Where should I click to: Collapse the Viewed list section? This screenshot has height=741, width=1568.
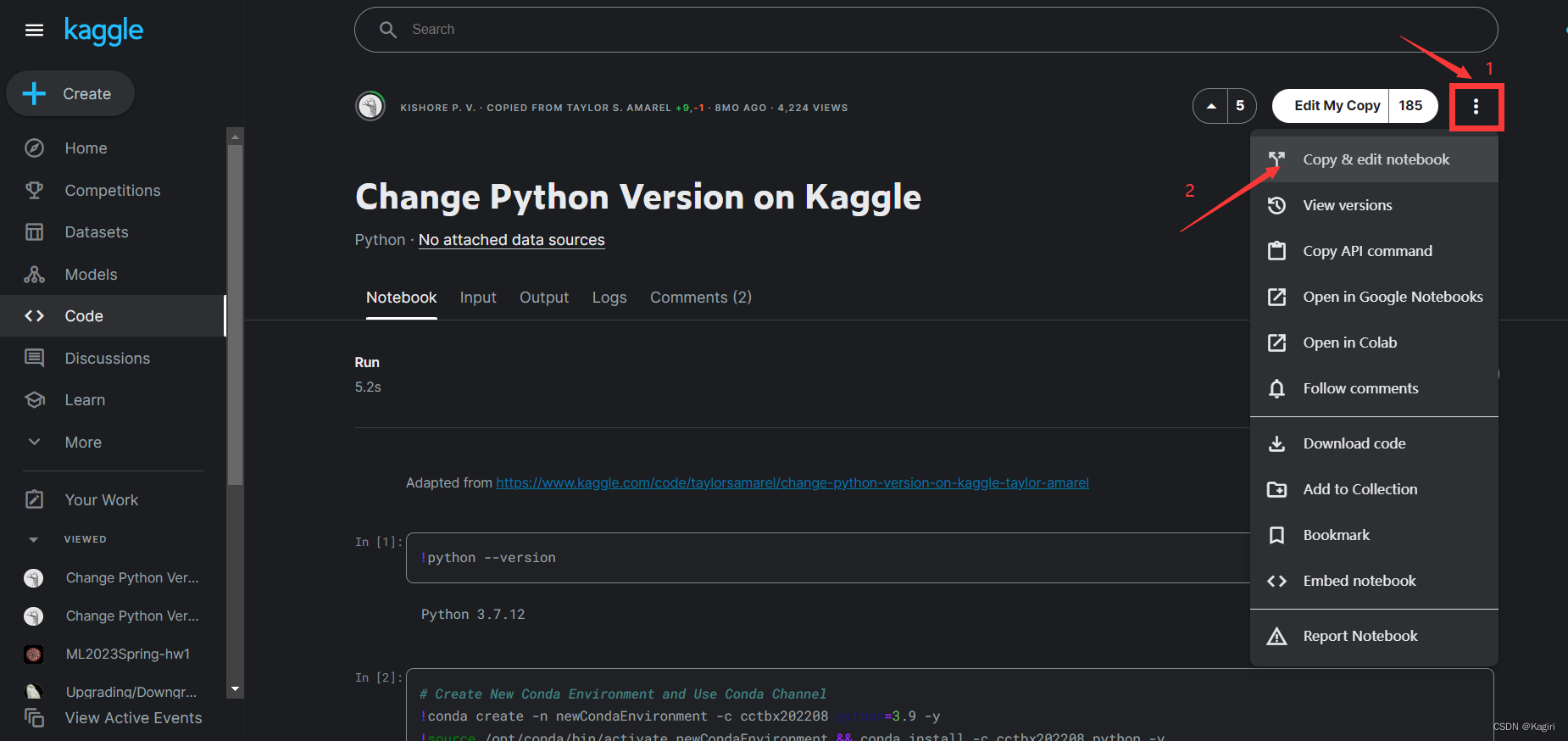point(34,539)
